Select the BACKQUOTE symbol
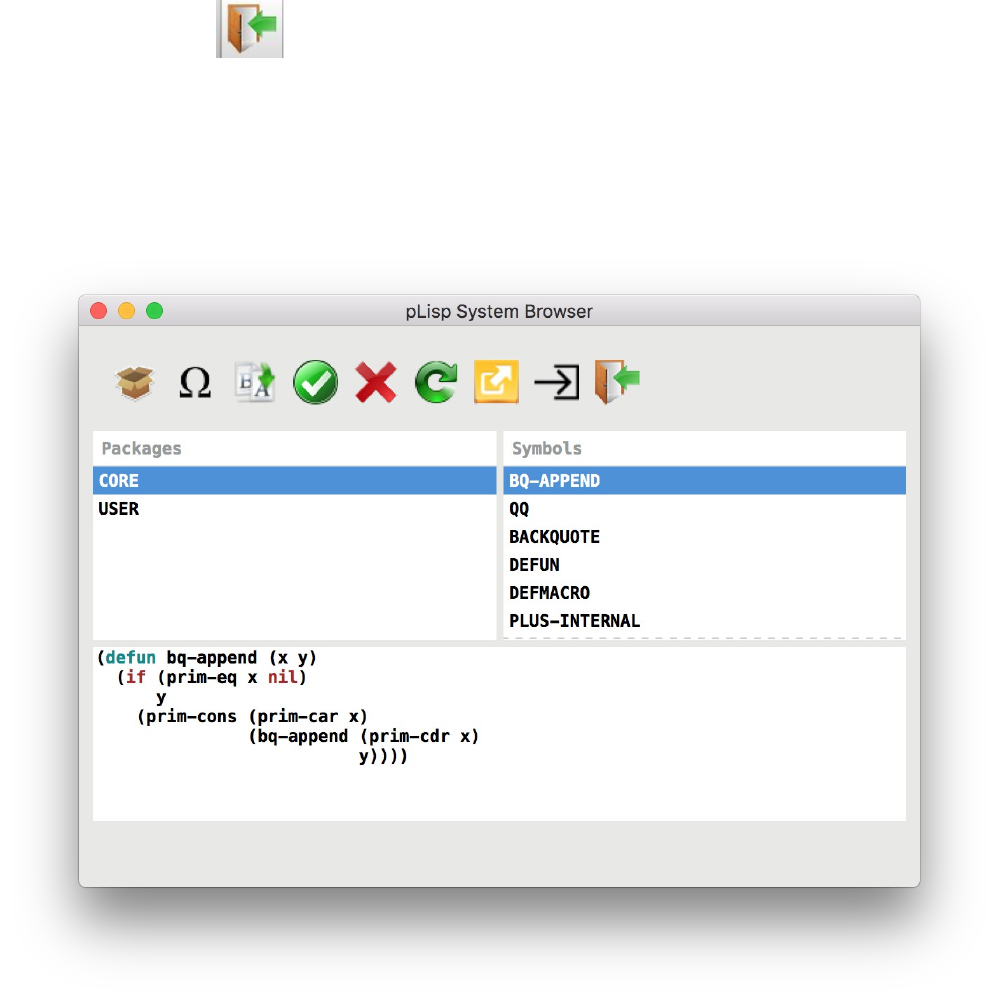998x999 pixels. [x=704, y=536]
